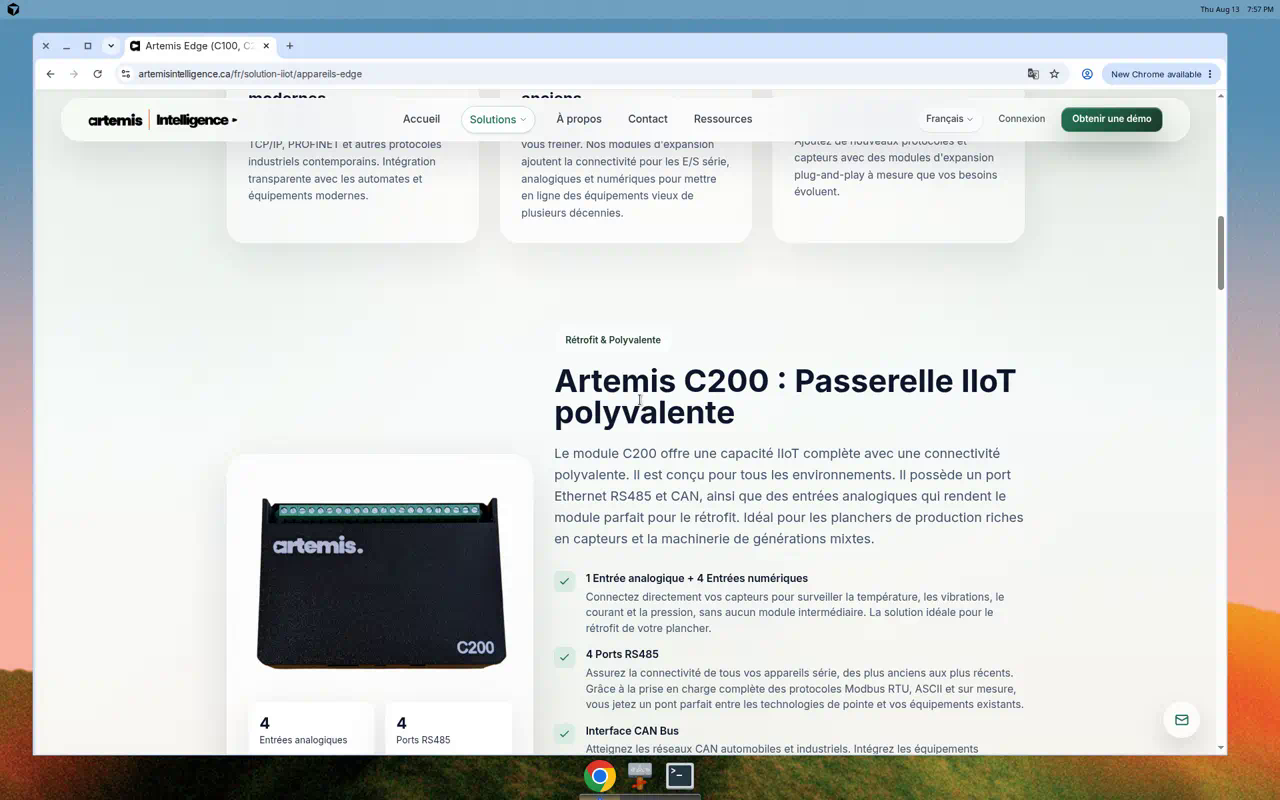Click the system menu icon at top-left
This screenshot has width=1280, height=800.
pyautogui.click(x=13, y=9)
